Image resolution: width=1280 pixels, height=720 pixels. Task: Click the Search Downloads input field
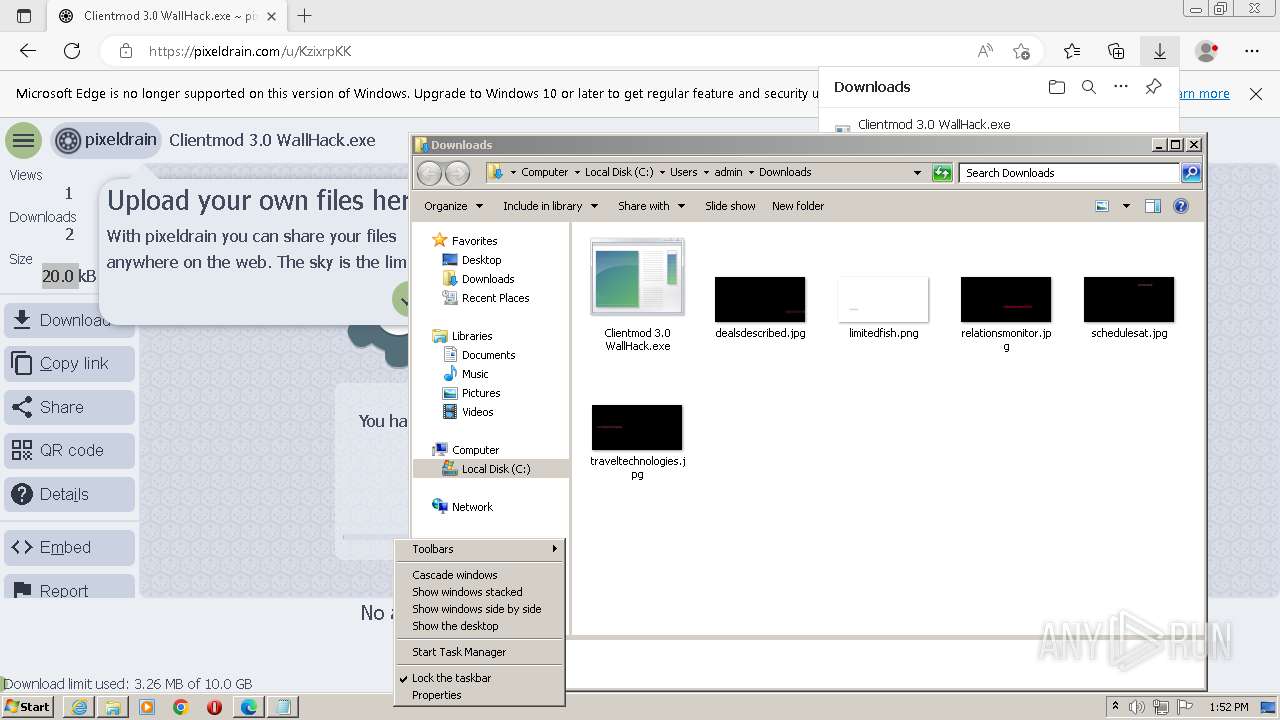pos(1069,172)
